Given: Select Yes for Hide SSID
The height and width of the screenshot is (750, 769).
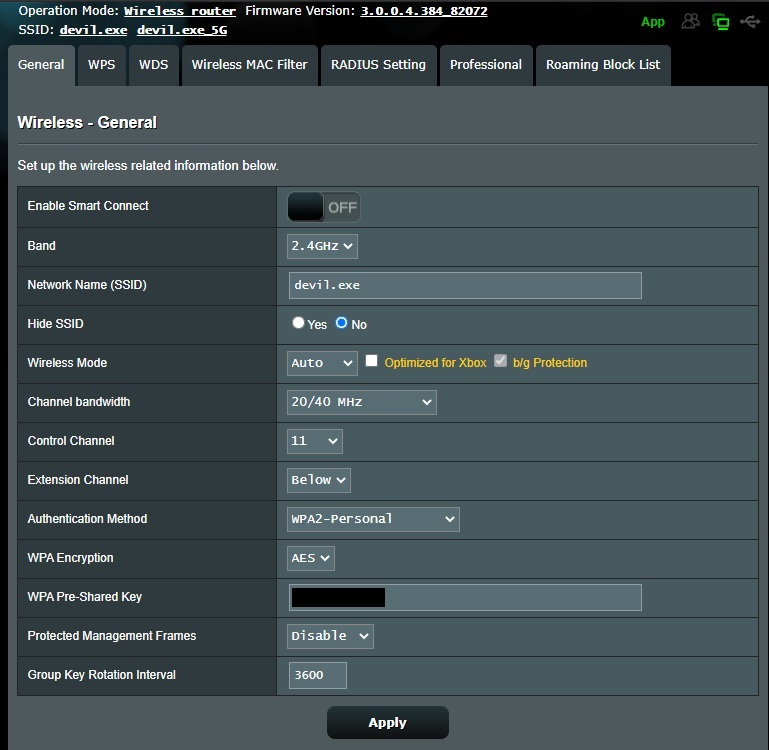Looking at the screenshot, I should pyautogui.click(x=298, y=323).
